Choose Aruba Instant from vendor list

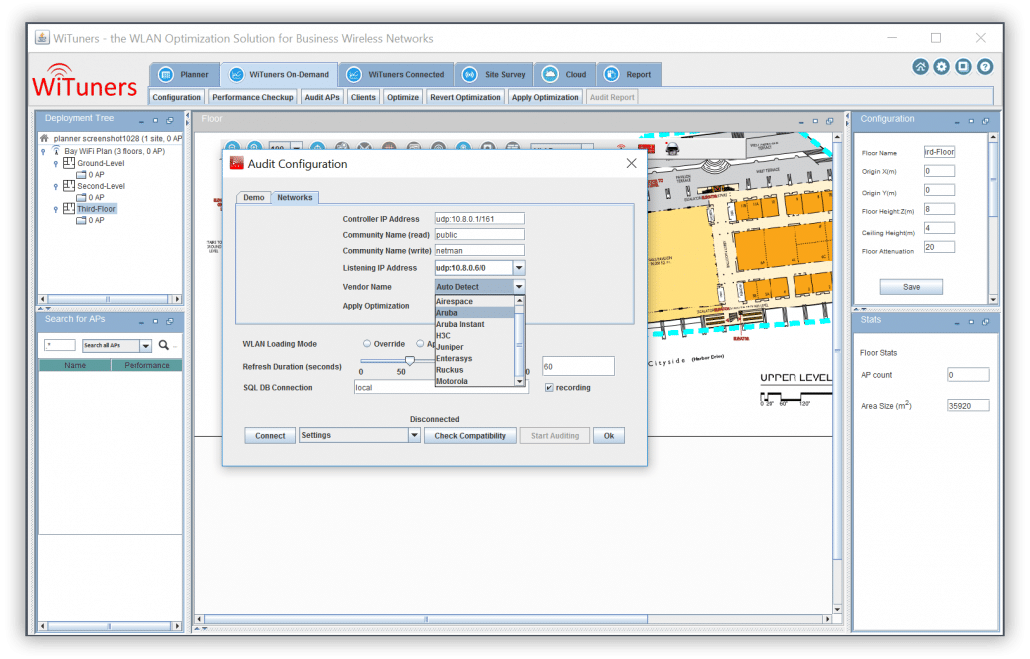(474, 324)
